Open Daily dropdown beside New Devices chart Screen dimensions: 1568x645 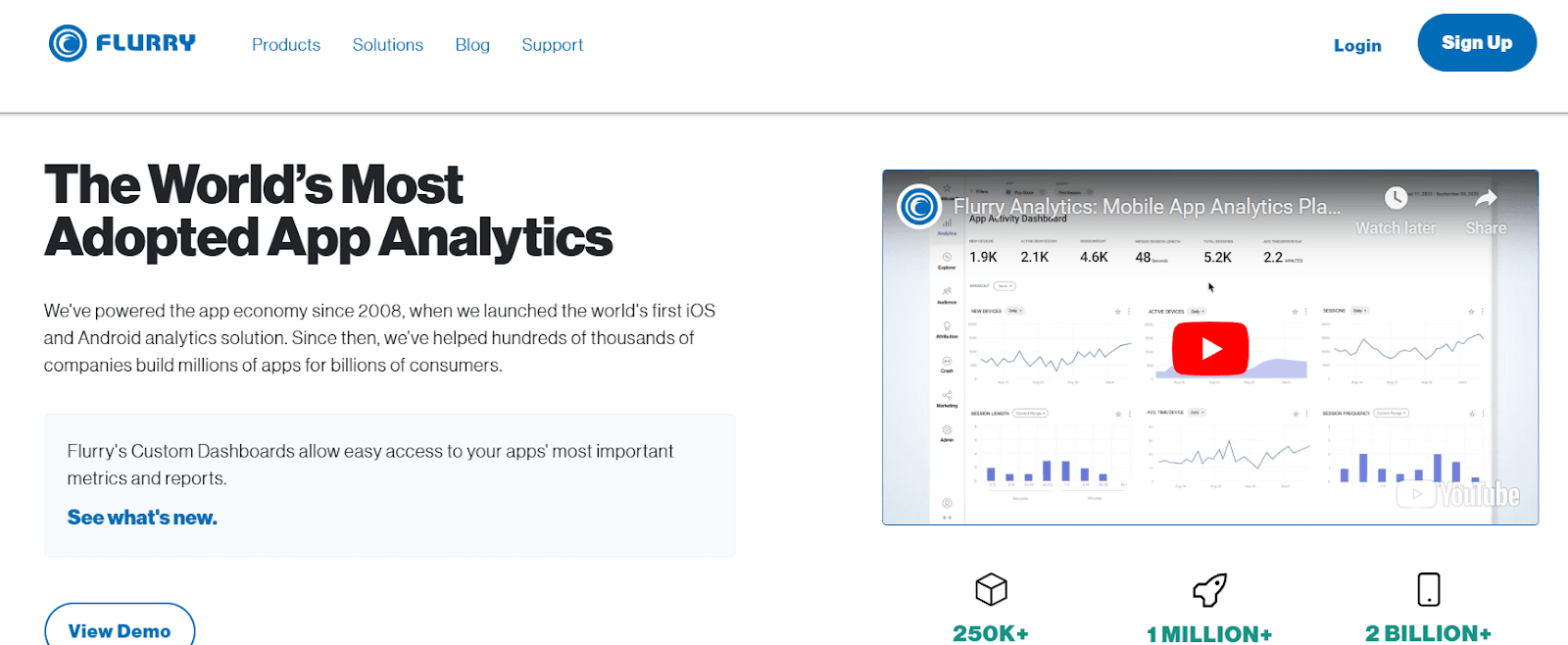tap(1014, 311)
